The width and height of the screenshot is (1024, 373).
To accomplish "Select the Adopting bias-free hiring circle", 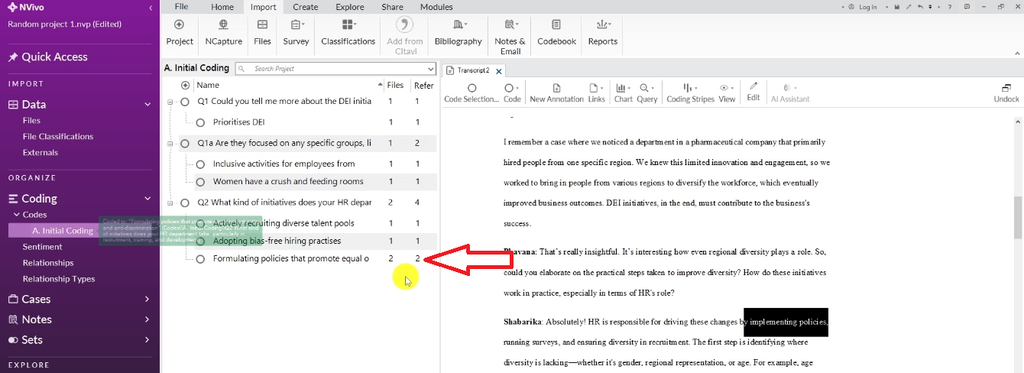I will (200, 241).
